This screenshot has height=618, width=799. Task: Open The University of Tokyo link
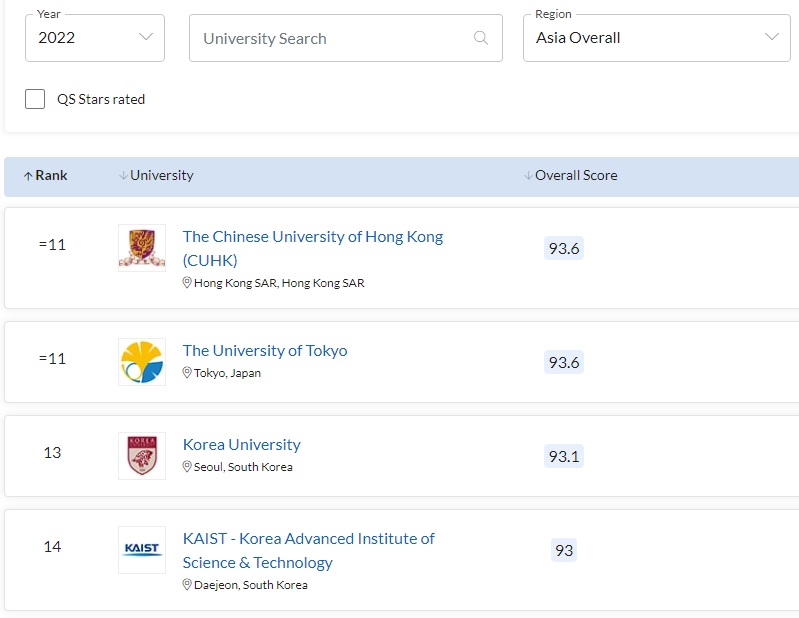click(x=265, y=351)
